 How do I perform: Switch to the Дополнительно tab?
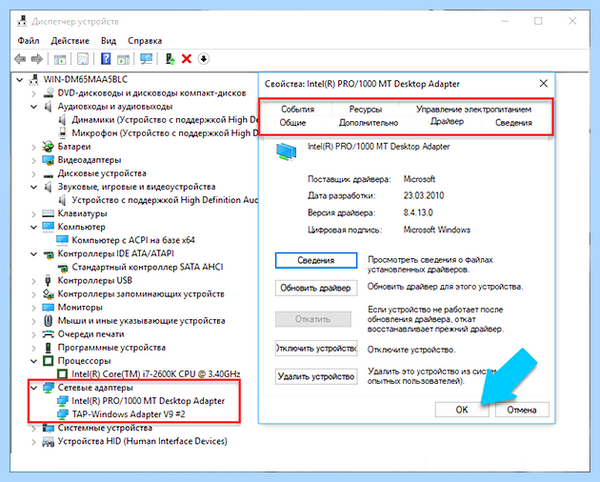(368, 123)
